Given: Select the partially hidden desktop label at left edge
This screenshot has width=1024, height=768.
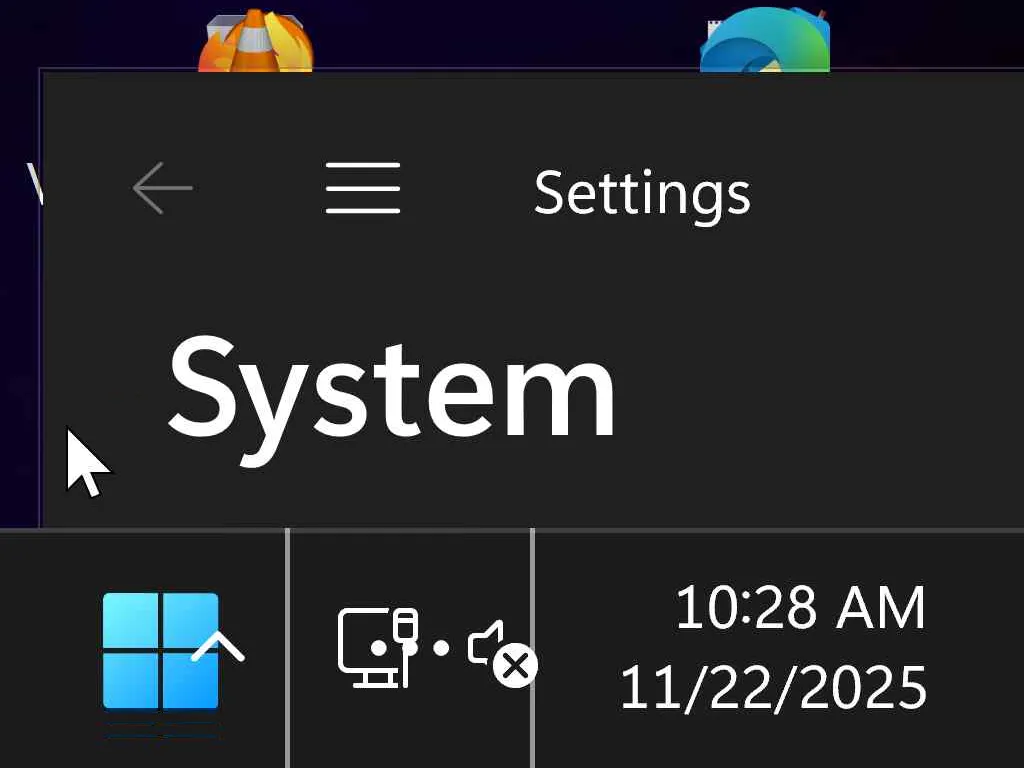Looking at the screenshot, I should 34,183.
